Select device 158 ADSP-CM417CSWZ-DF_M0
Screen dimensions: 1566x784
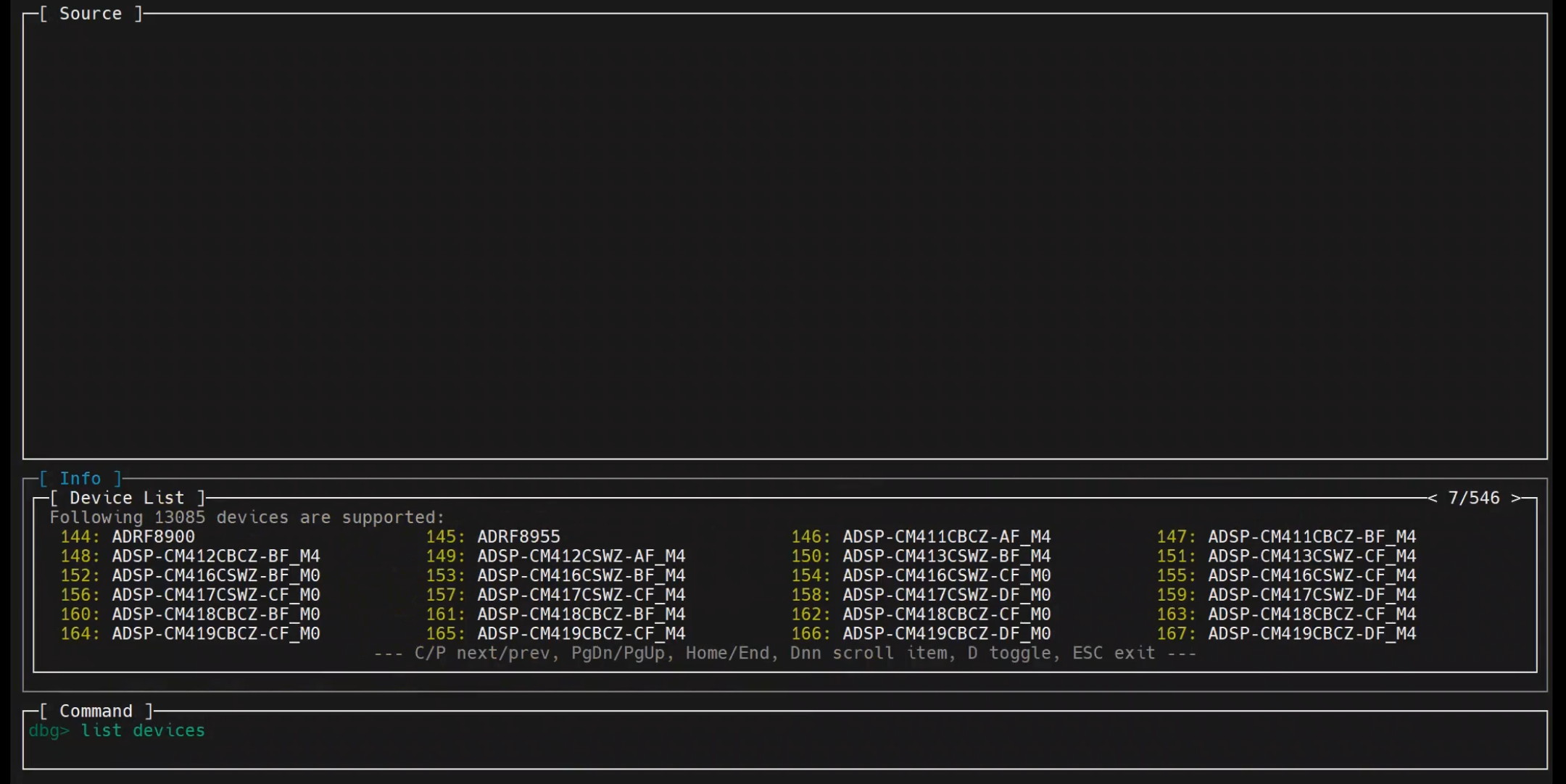[946, 595]
